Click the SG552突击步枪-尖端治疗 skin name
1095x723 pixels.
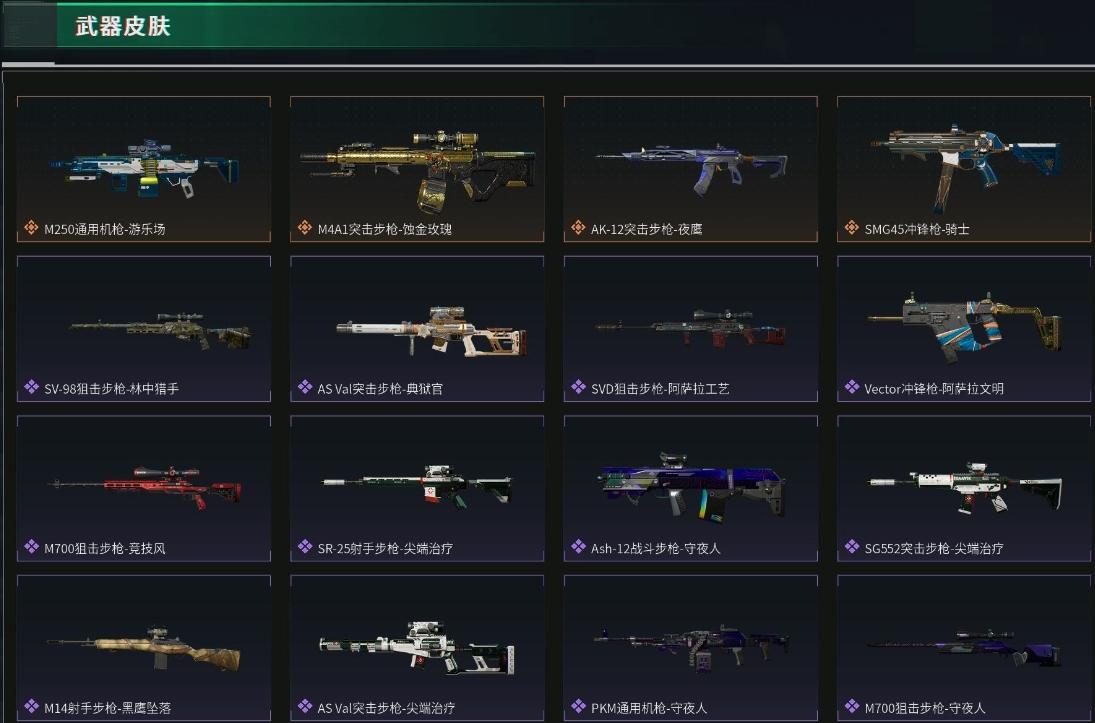[934, 548]
